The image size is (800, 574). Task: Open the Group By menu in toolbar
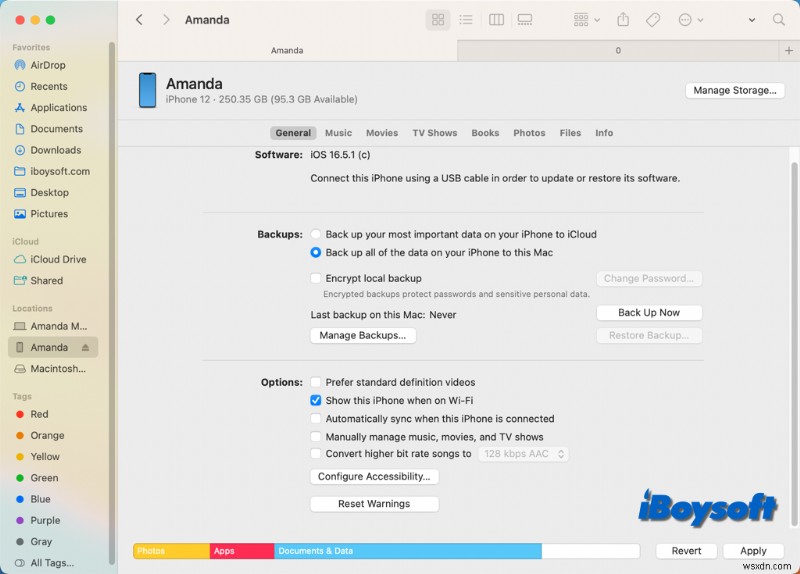coord(586,20)
